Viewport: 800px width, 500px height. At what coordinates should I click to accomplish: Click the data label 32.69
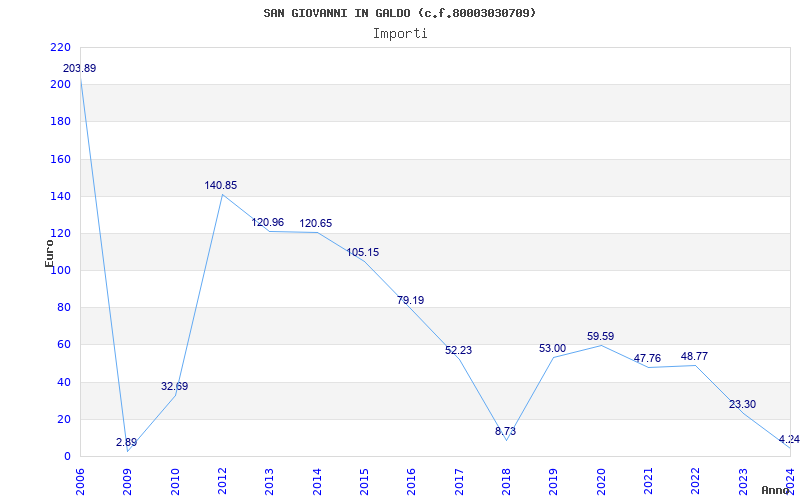[174, 387]
